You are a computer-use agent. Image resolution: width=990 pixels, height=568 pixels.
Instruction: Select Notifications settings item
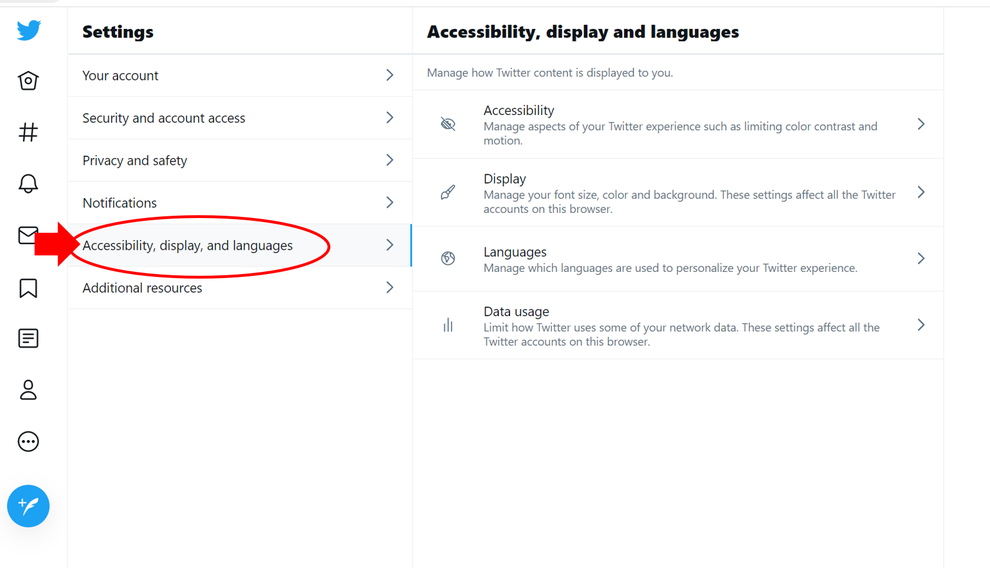click(x=240, y=203)
